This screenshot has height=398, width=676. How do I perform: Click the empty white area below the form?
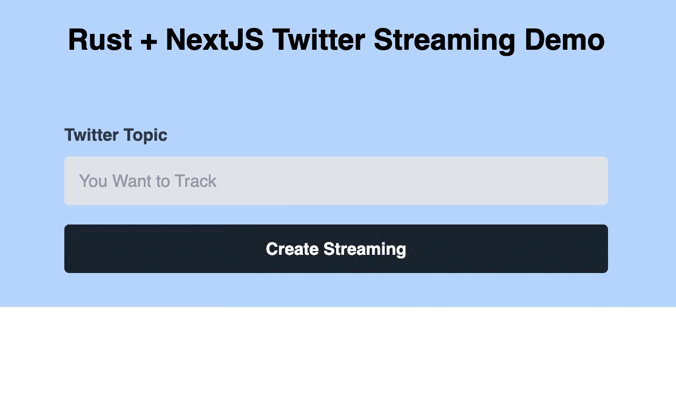pos(338,352)
